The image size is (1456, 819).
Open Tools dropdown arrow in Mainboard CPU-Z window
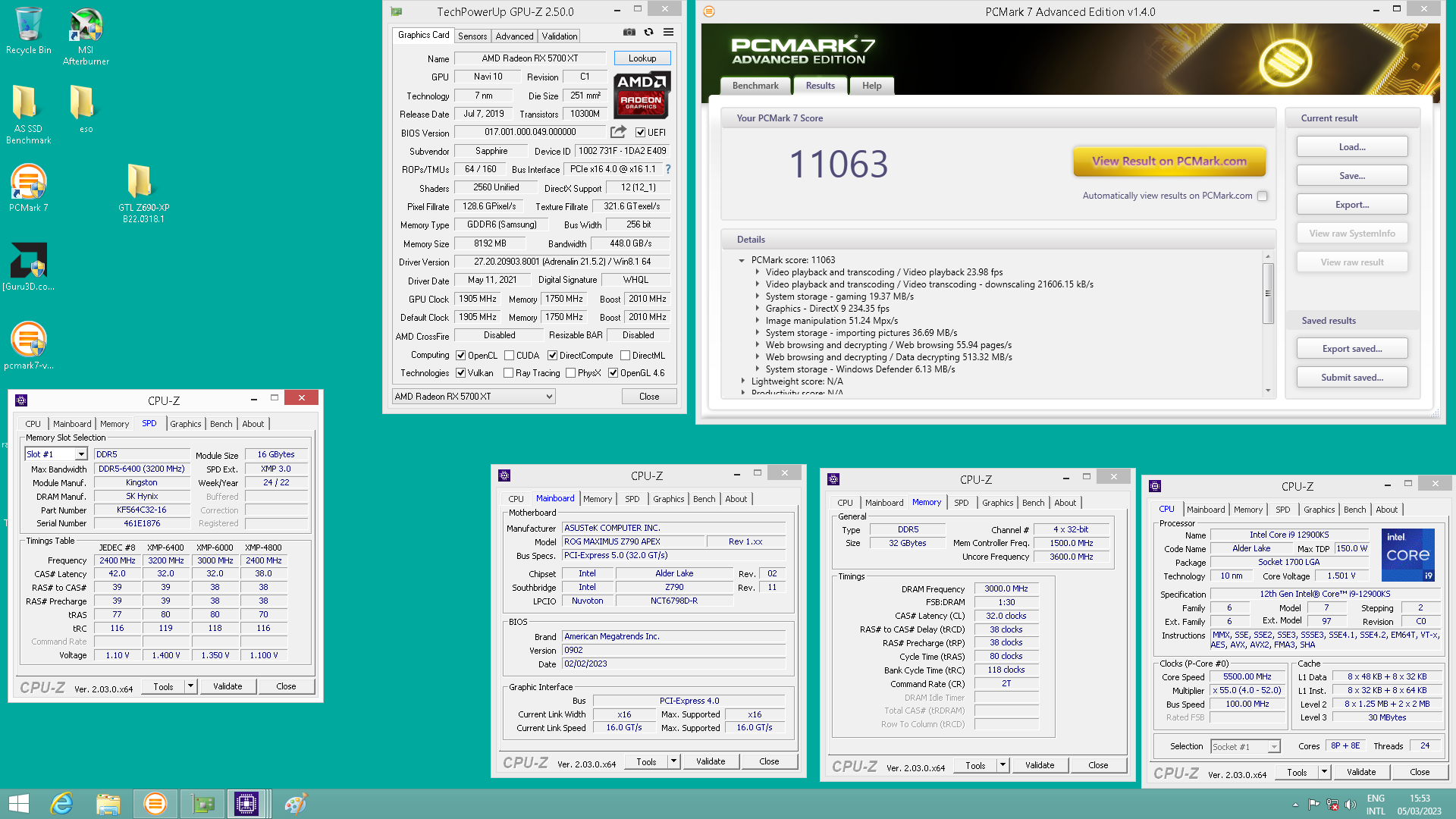click(x=673, y=761)
